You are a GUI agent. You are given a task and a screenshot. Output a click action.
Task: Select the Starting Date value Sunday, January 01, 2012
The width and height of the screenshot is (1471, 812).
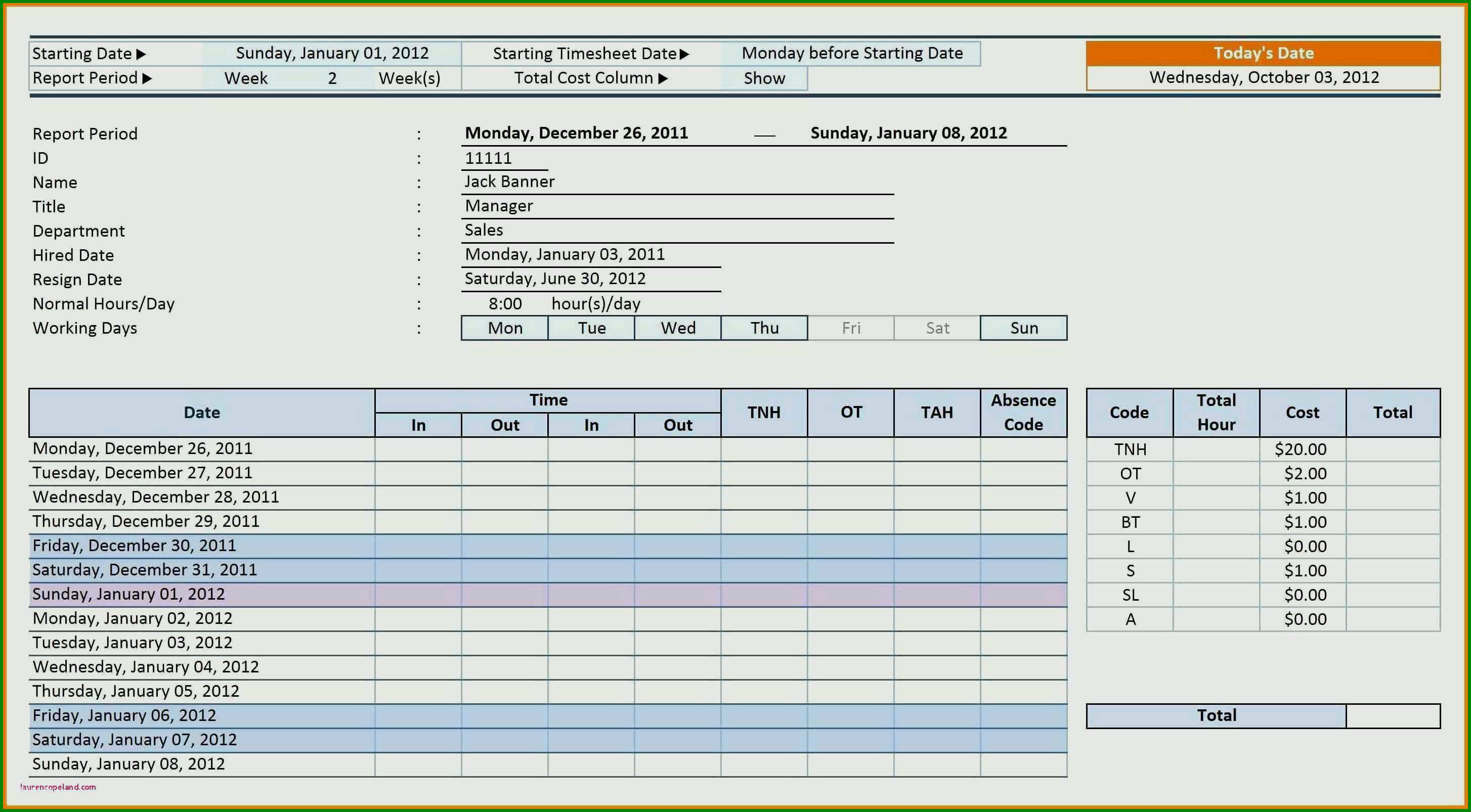click(x=332, y=53)
